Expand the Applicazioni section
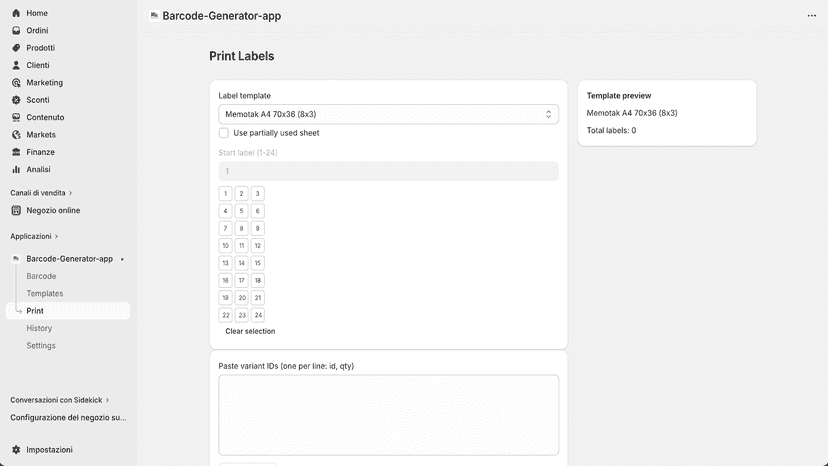 (x=34, y=236)
